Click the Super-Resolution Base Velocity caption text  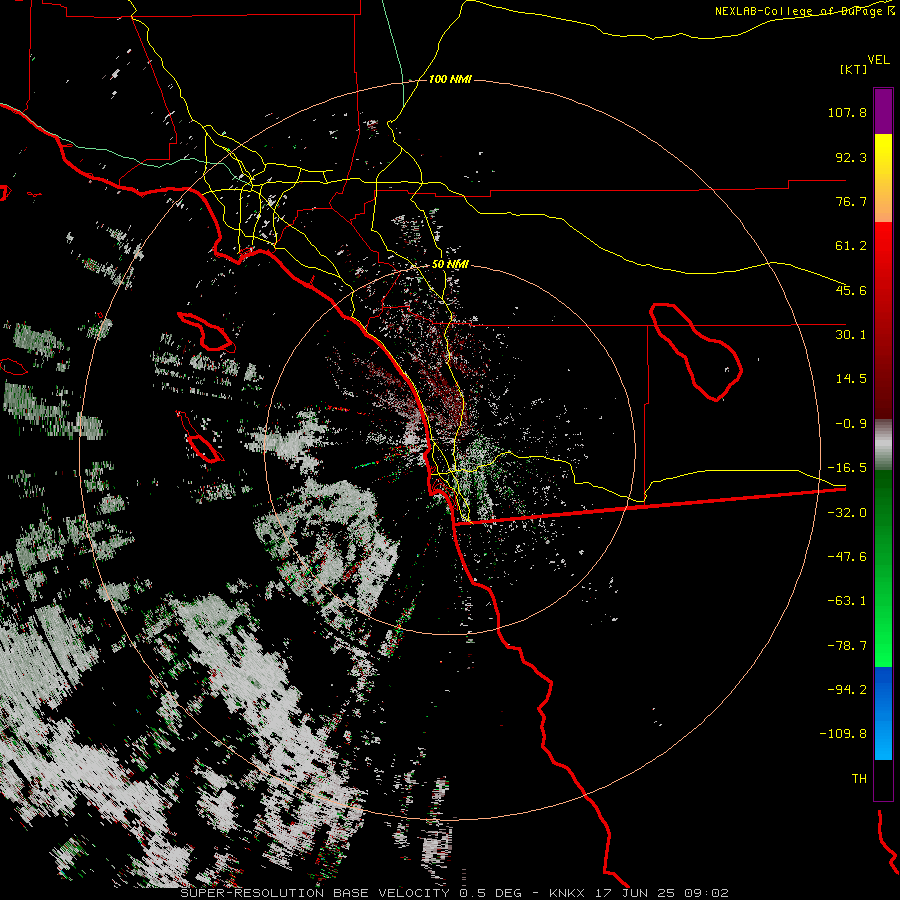(455, 893)
